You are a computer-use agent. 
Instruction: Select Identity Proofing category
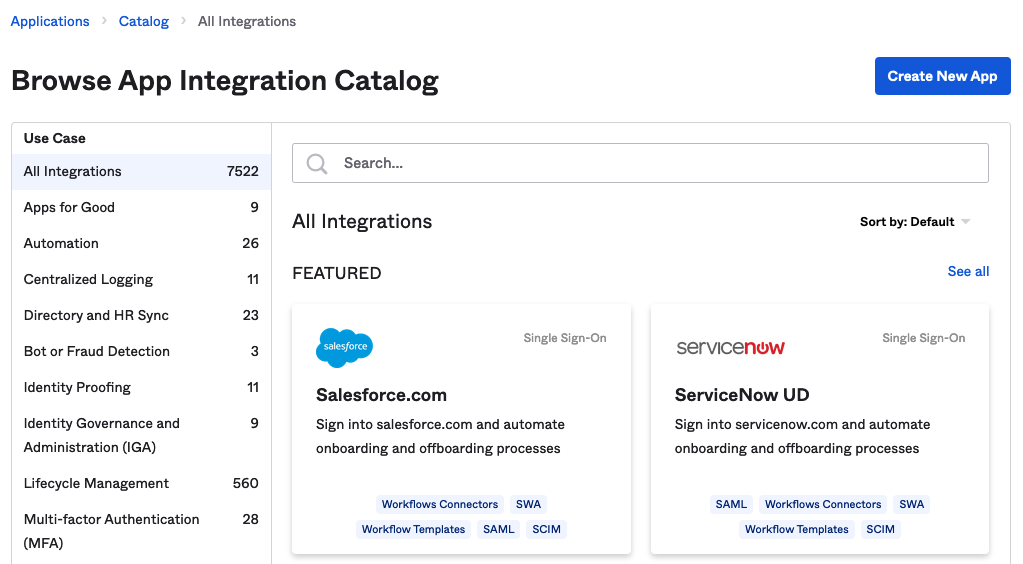point(142,387)
